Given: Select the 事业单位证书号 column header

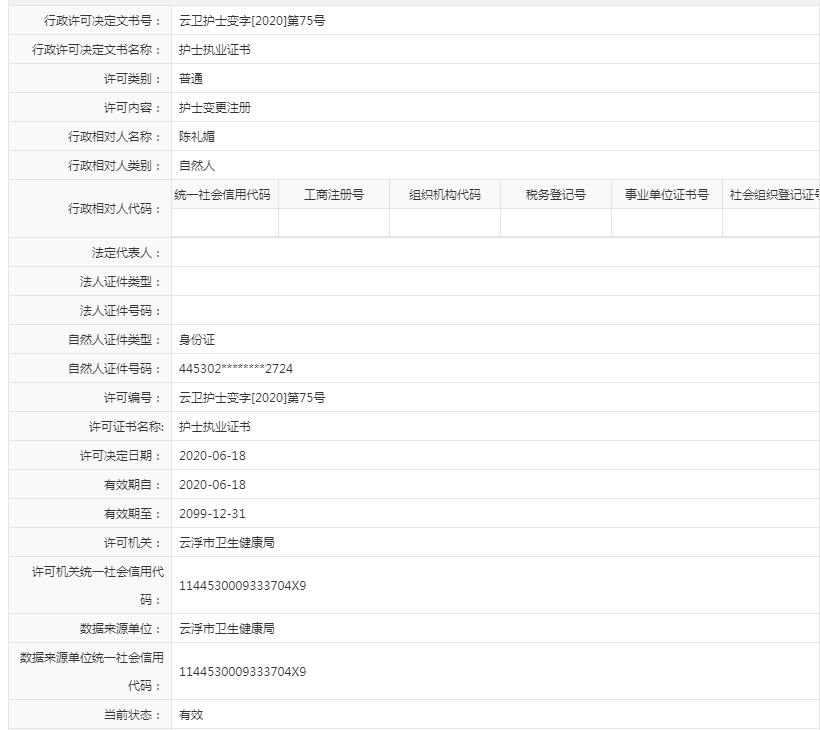Looking at the screenshot, I should tap(664, 194).
